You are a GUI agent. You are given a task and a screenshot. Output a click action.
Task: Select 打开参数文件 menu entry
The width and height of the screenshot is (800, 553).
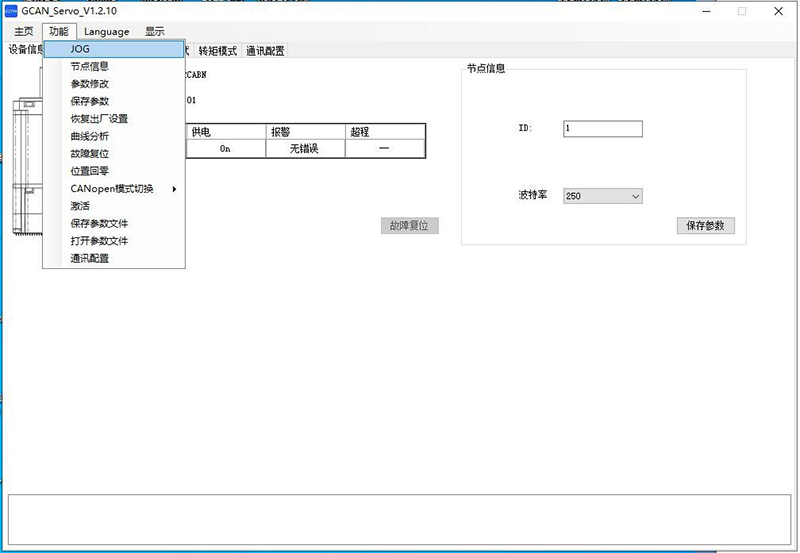[99, 241]
